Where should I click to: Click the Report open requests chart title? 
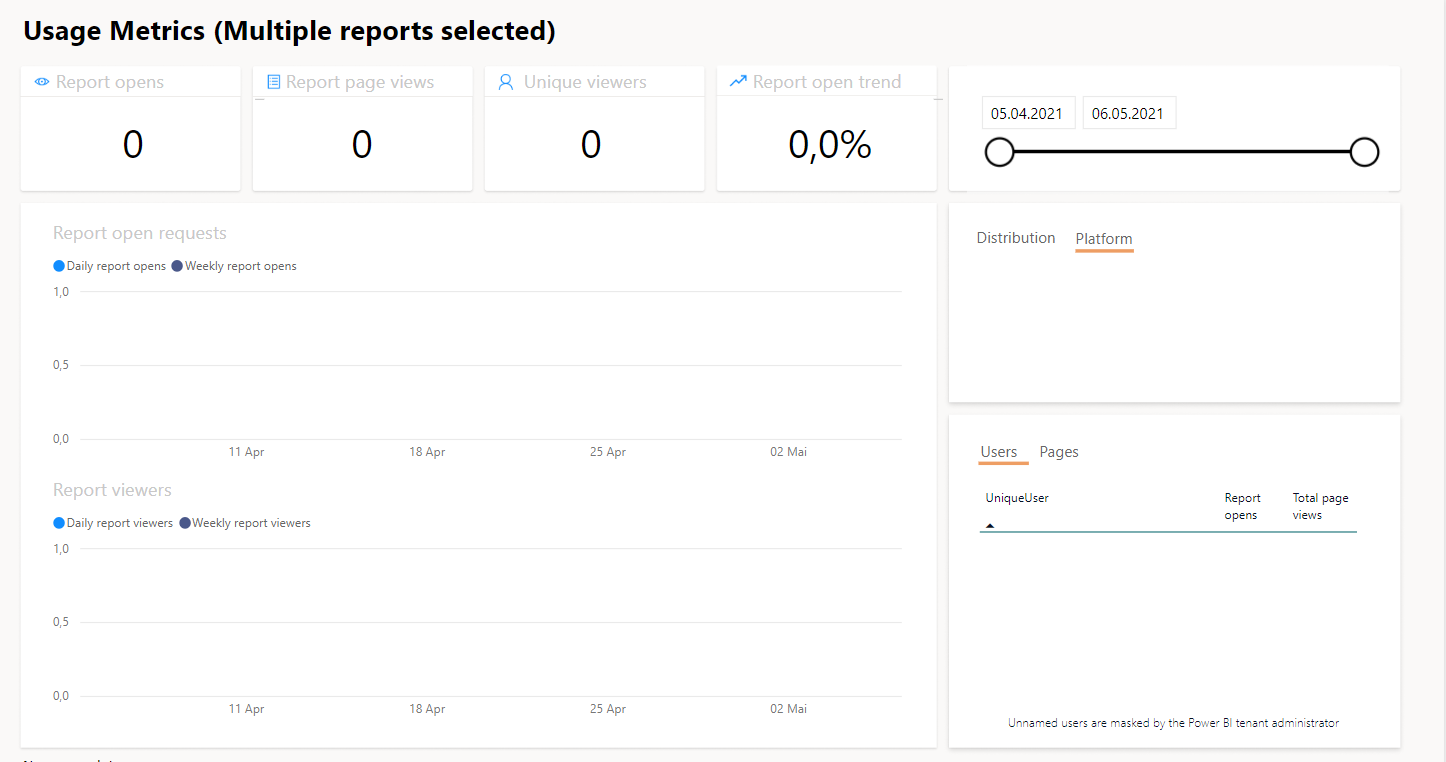click(140, 233)
